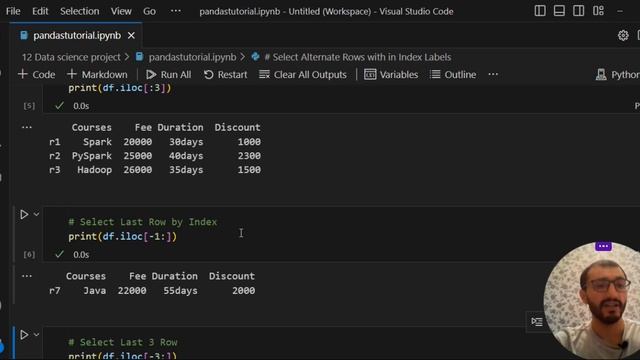Toggle primary side bar layout icon
640x360 pixels.
(x=540, y=11)
